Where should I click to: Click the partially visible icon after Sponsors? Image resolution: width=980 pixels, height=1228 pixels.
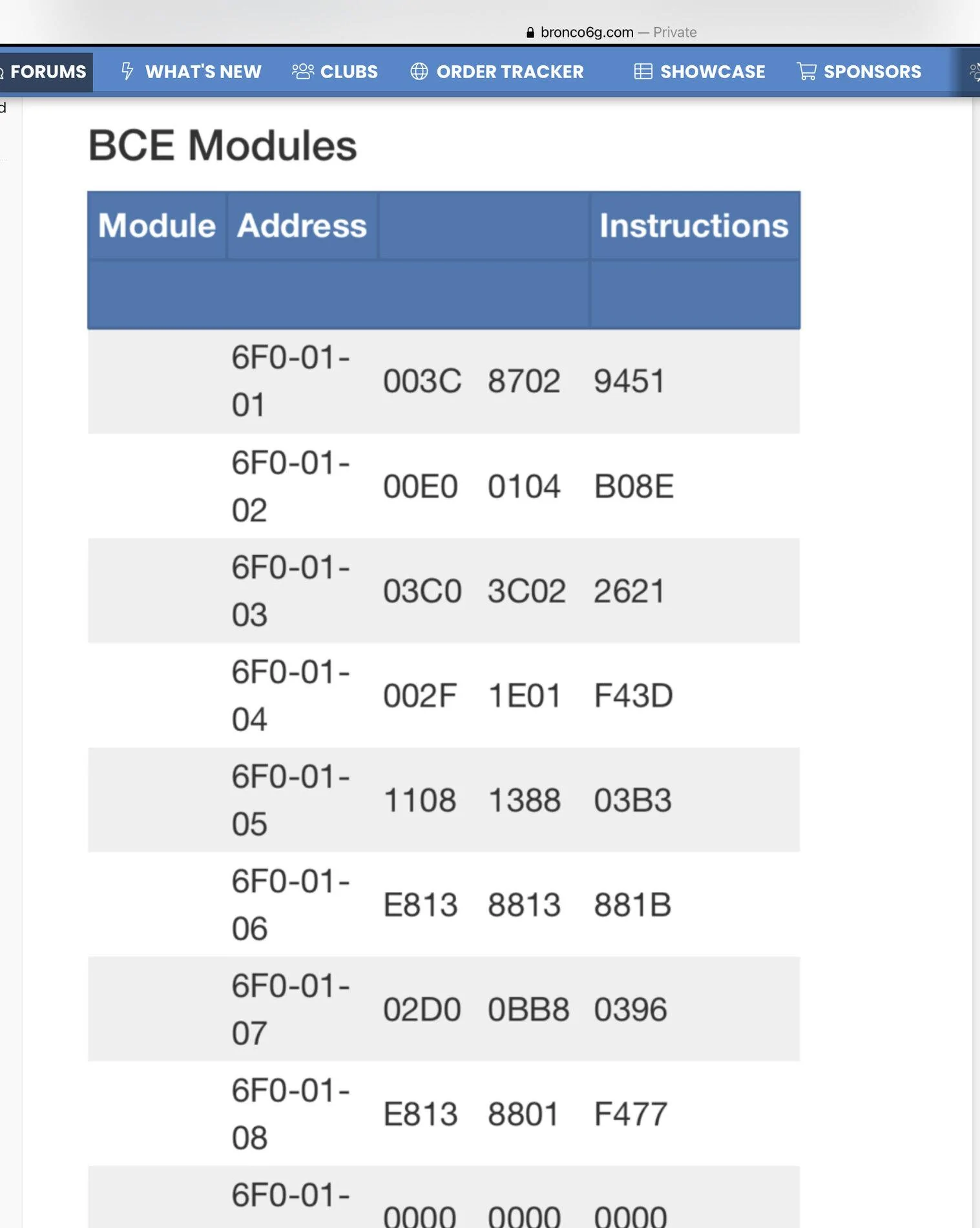pyautogui.click(x=974, y=71)
